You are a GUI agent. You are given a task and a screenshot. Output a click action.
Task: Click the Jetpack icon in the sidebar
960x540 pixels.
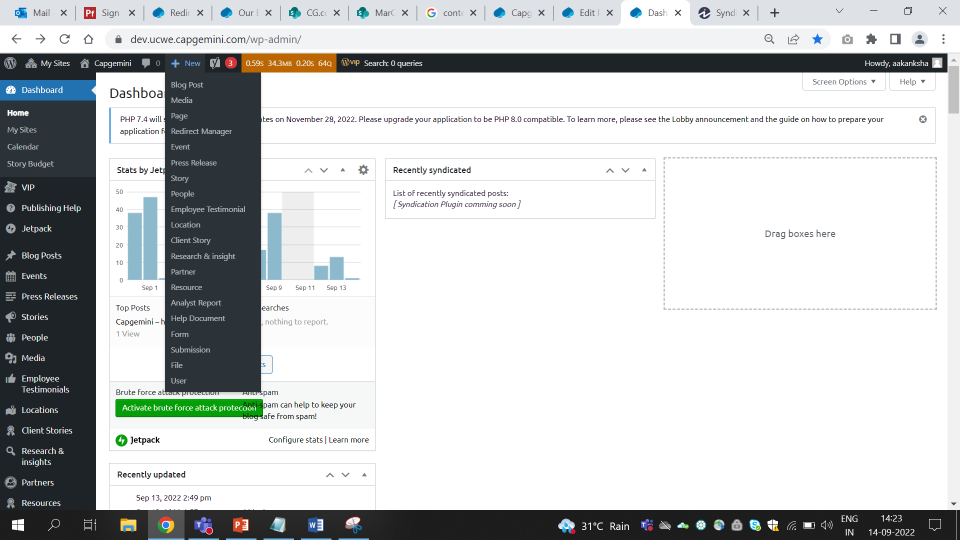pos(10,228)
